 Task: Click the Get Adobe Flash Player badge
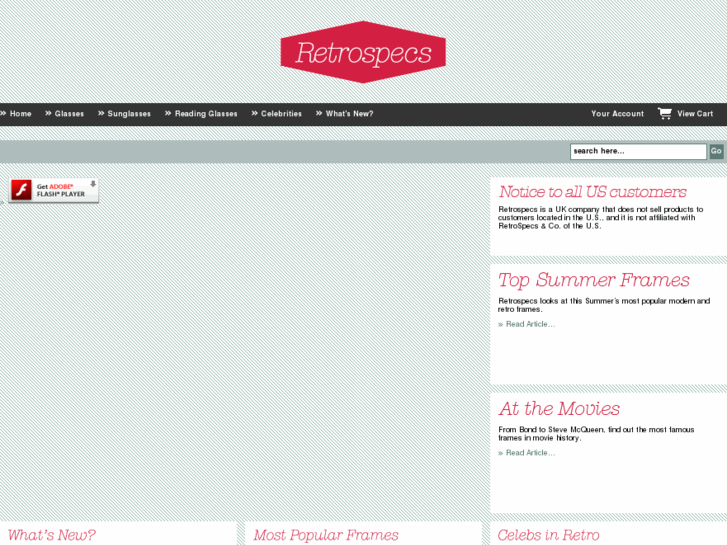[54, 191]
